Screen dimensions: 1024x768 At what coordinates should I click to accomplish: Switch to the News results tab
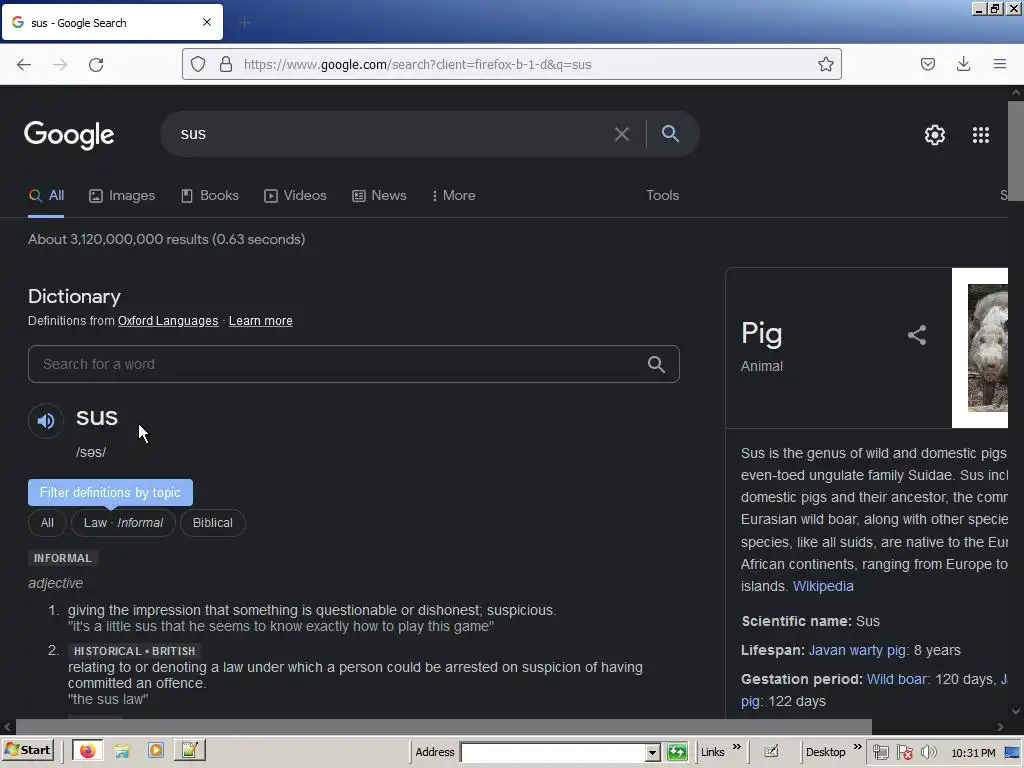click(379, 195)
